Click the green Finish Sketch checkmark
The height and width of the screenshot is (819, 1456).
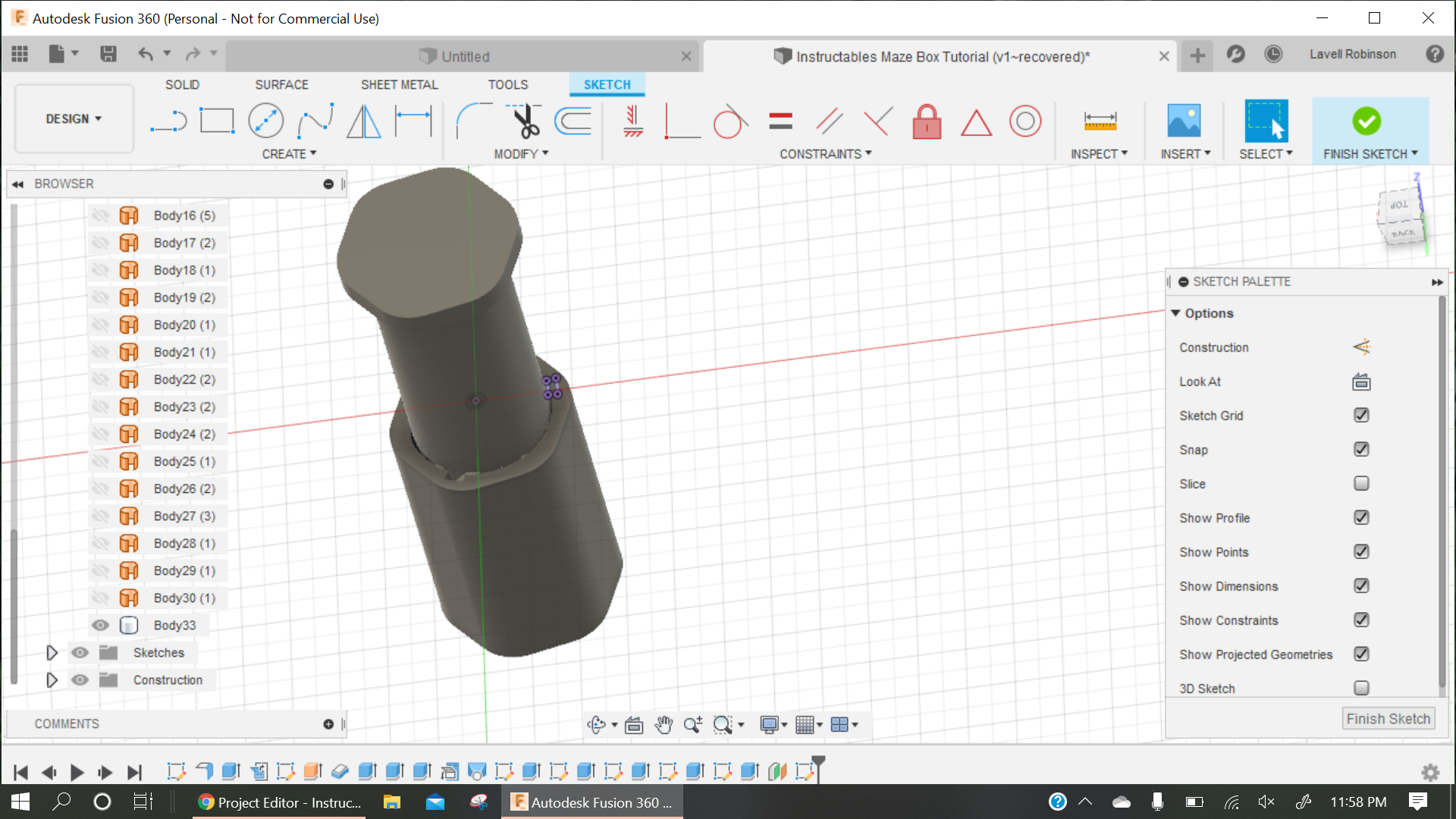coord(1367,121)
